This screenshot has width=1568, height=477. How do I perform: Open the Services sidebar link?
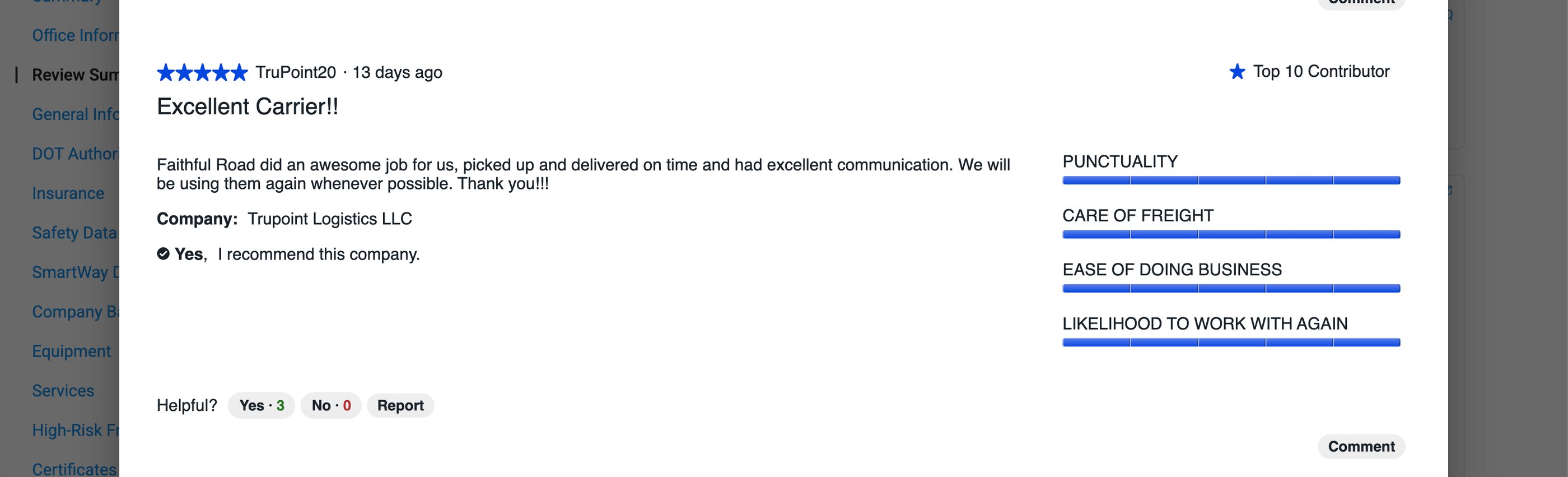(63, 391)
